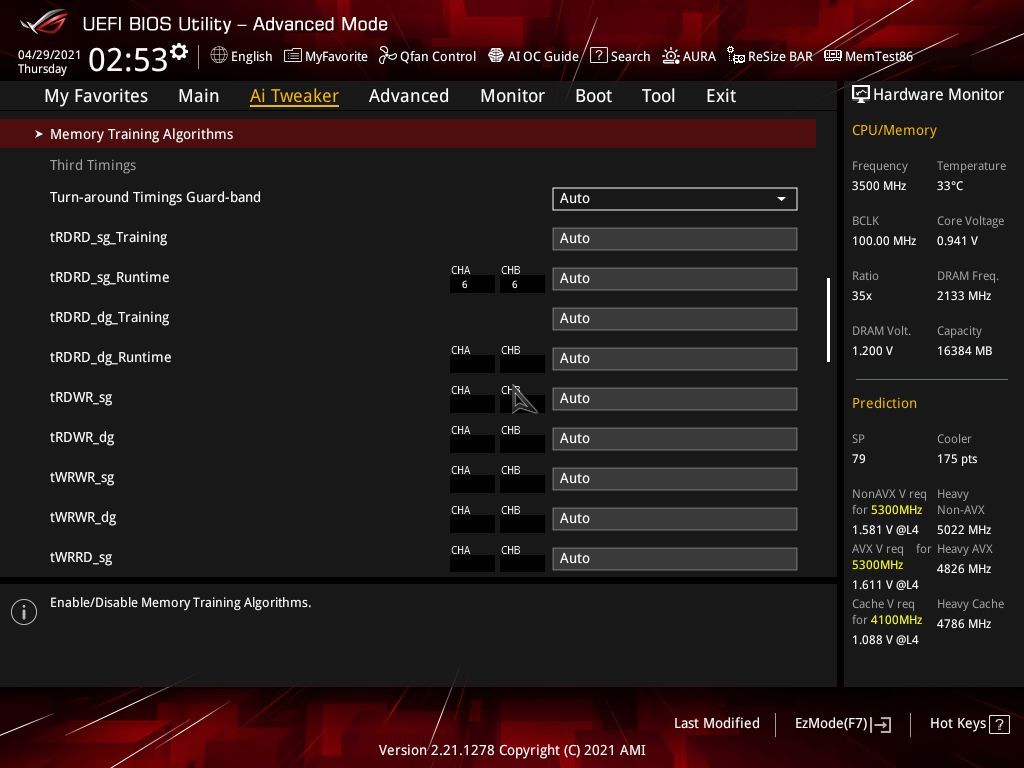Click the 2133 MHz DRAM Freq. value
The width and height of the screenshot is (1024, 768).
click(x=964, y=296)
